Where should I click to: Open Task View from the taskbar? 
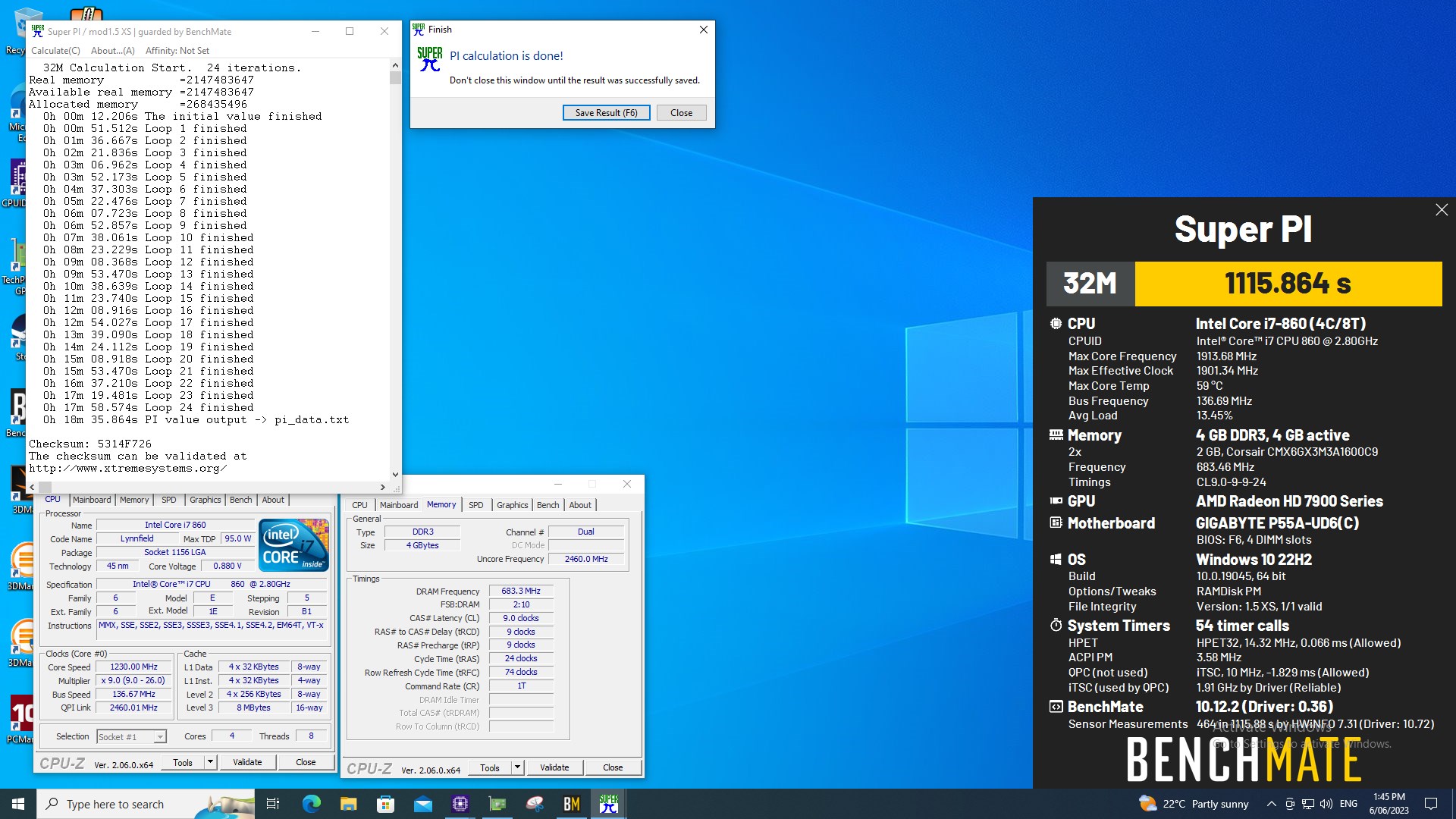click(x=273, y=804)
